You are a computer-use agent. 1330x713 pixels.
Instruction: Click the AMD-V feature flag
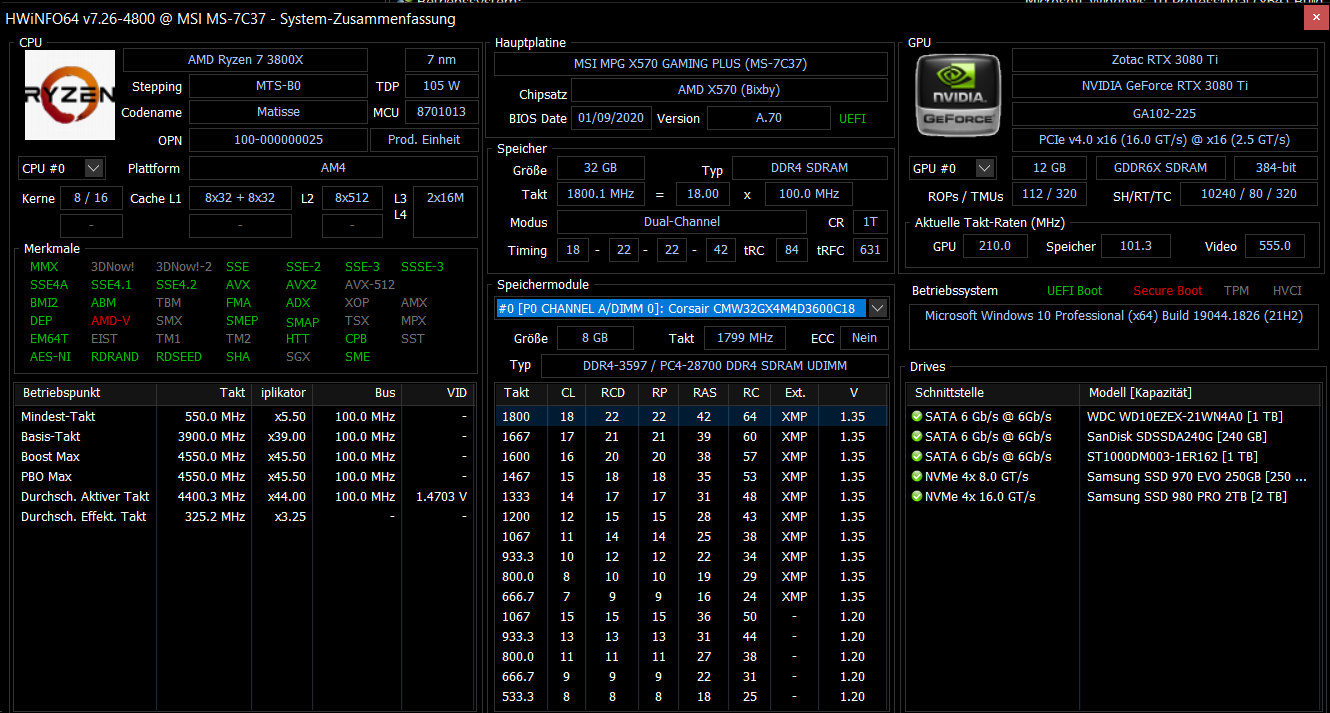pos(110,321)
